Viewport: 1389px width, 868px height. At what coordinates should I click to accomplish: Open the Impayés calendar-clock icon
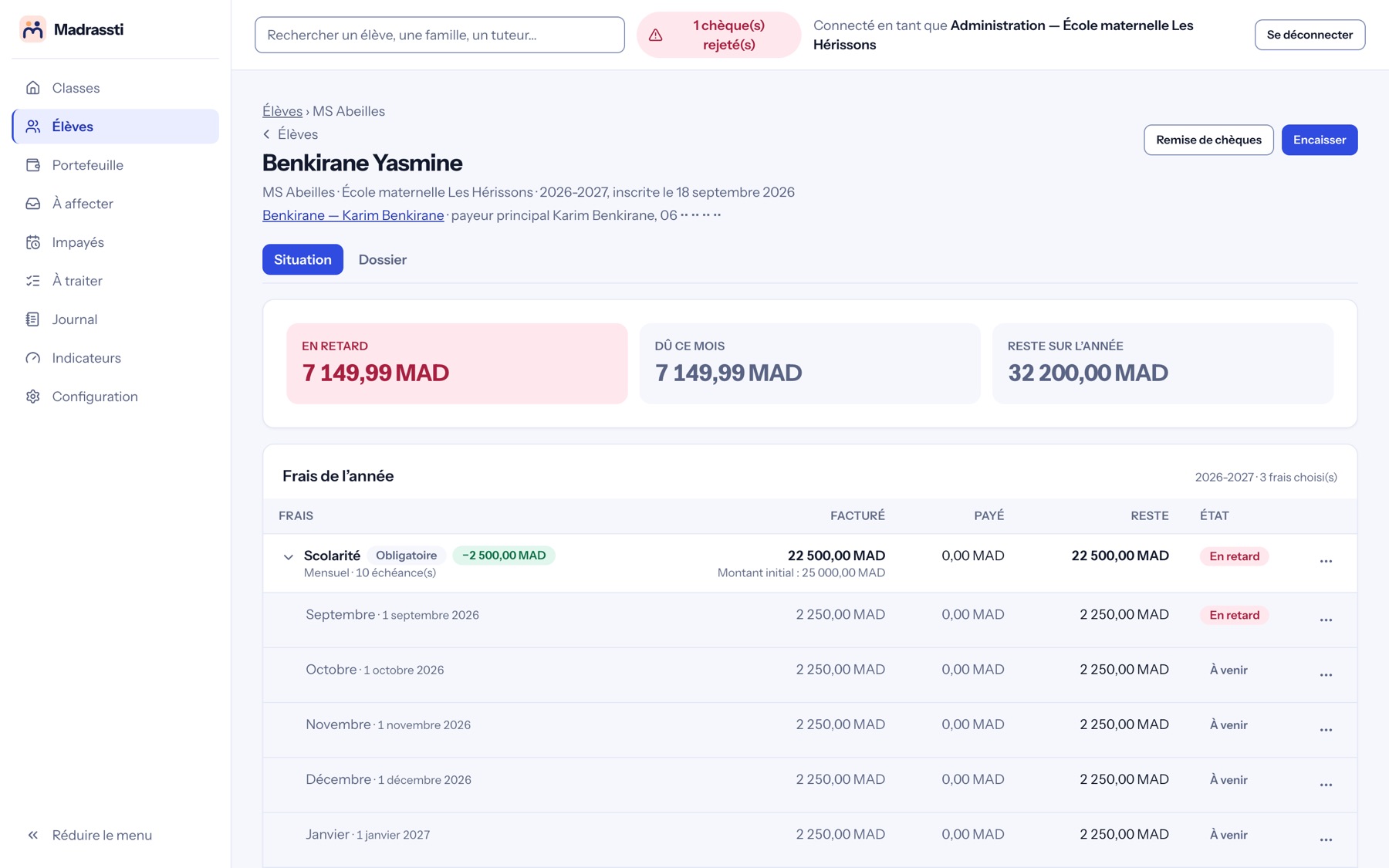pyautogui.click(x=32, y=242)
